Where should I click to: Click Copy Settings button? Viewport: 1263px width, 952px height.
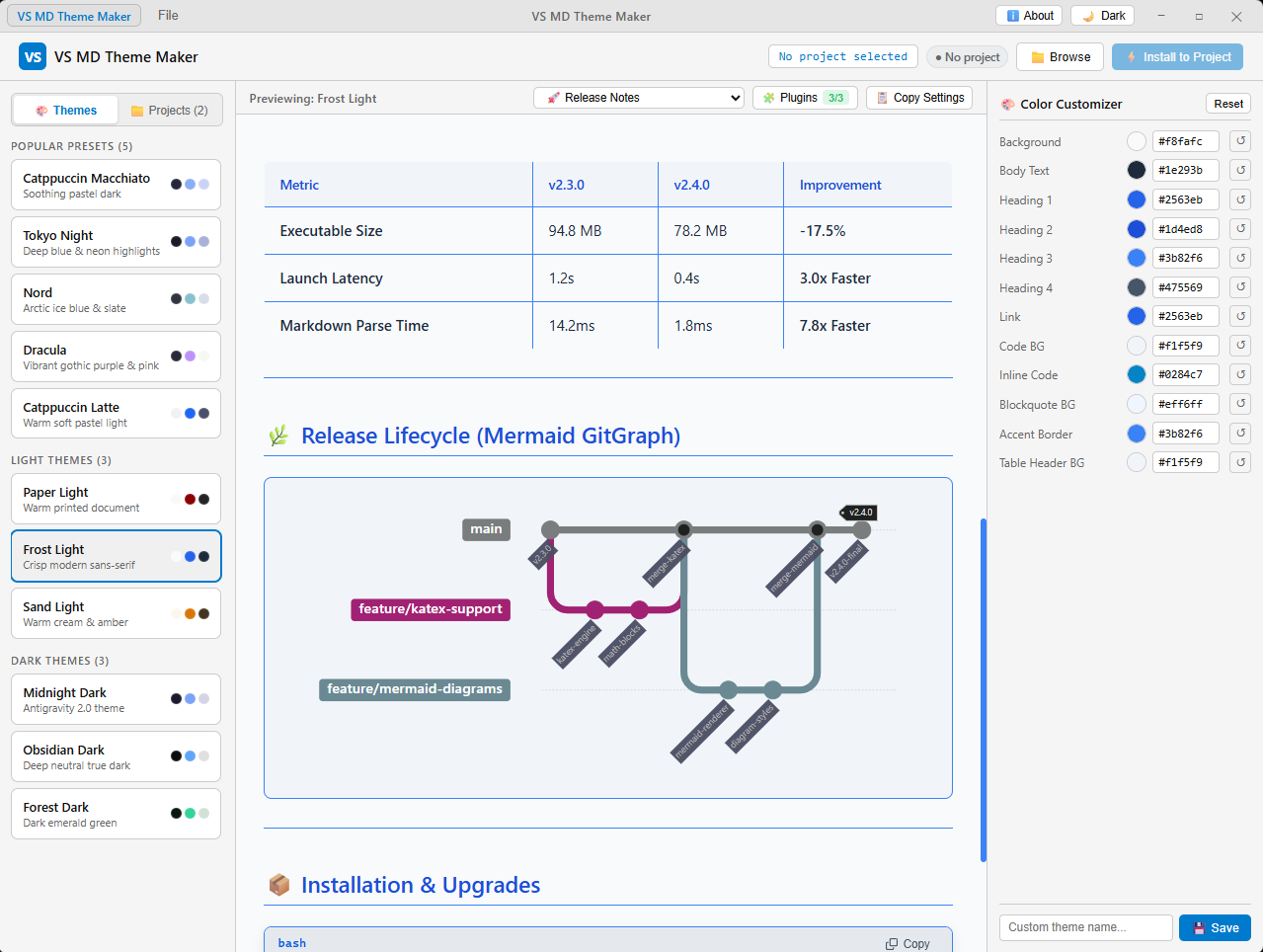pos(919,98)
